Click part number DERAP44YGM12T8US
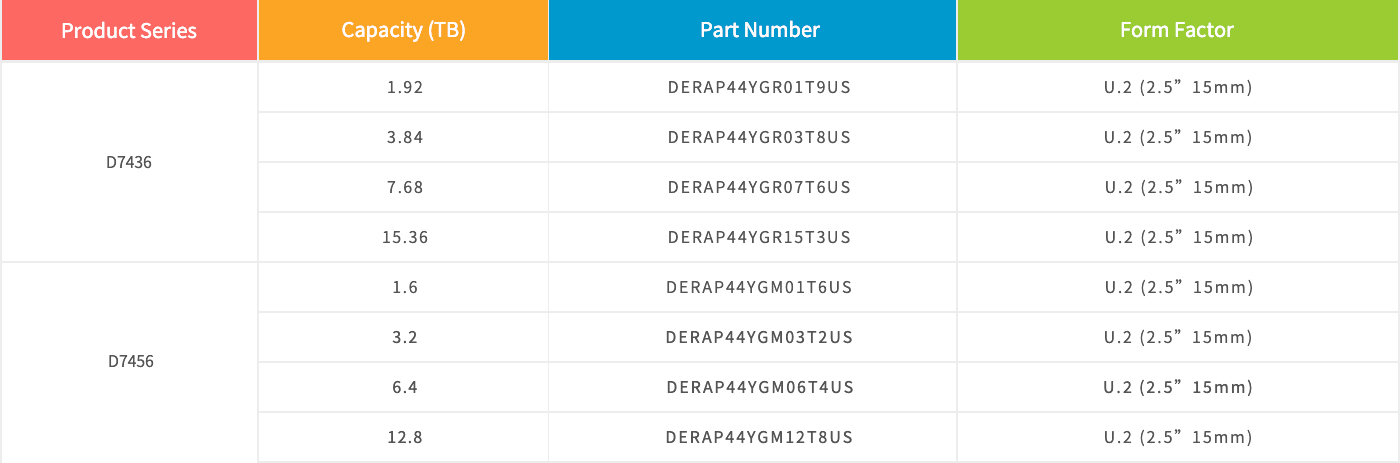 (759, 437)
